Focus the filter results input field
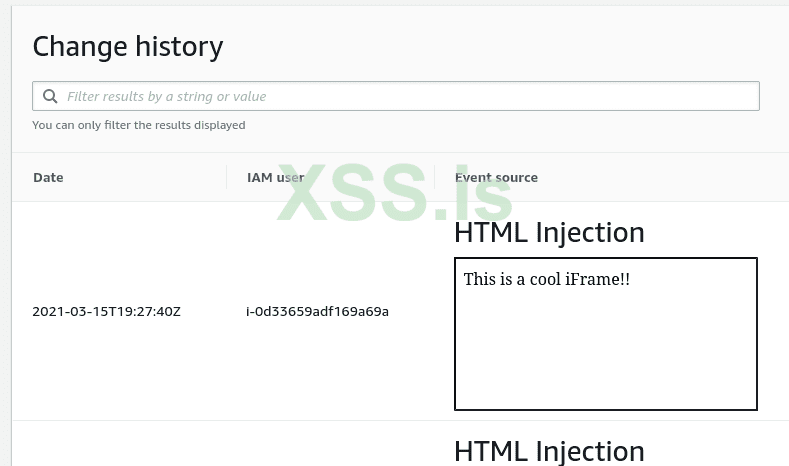The height and width of the screenshot is (466, 789). (x=400, y=97)
